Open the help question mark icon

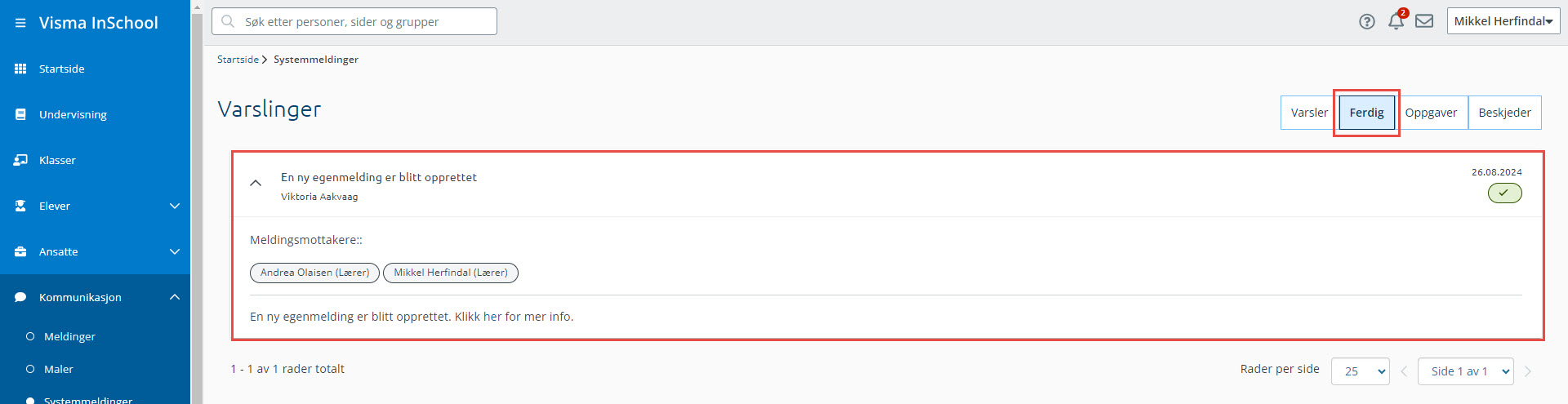click(x=1366, y=22)
